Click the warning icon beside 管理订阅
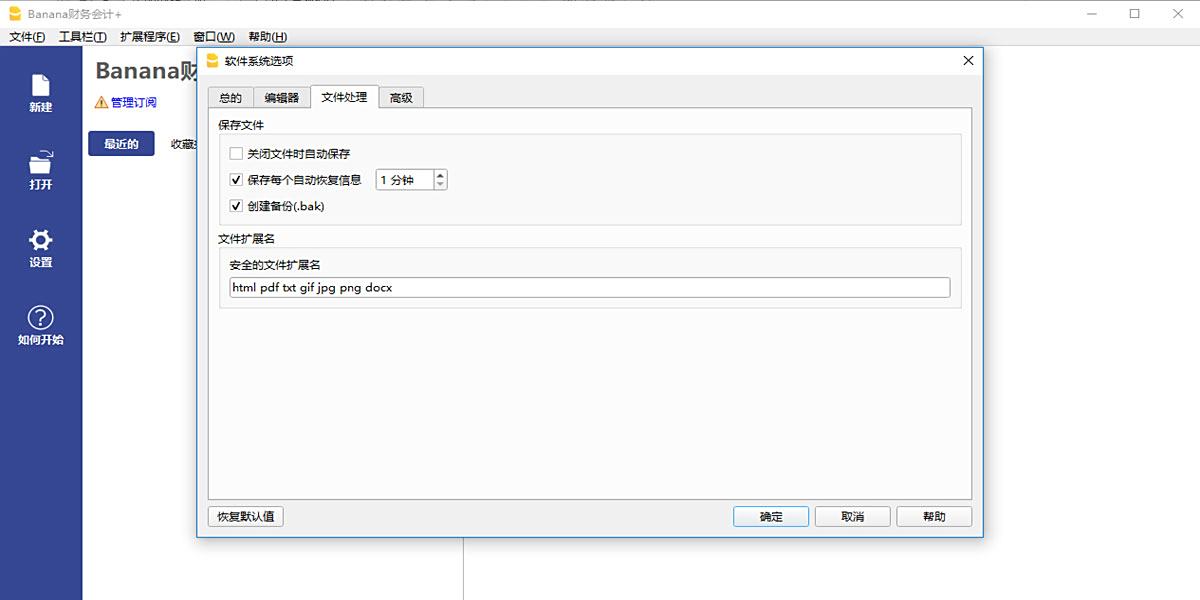Screen dimensions: 1200x600 tap(101, 102)
